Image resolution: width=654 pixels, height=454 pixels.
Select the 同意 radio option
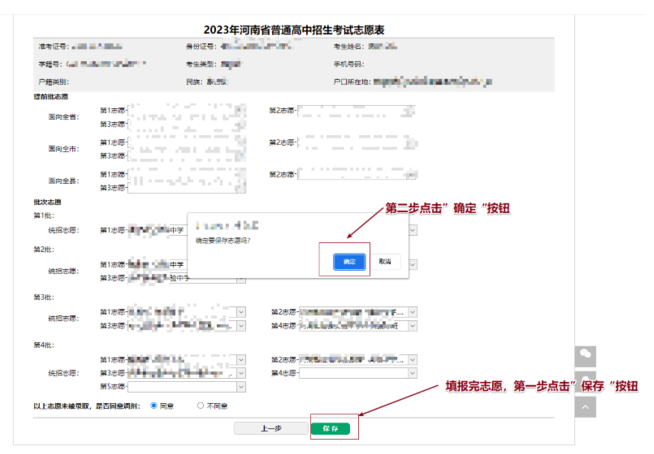click(x=154, y=405)
